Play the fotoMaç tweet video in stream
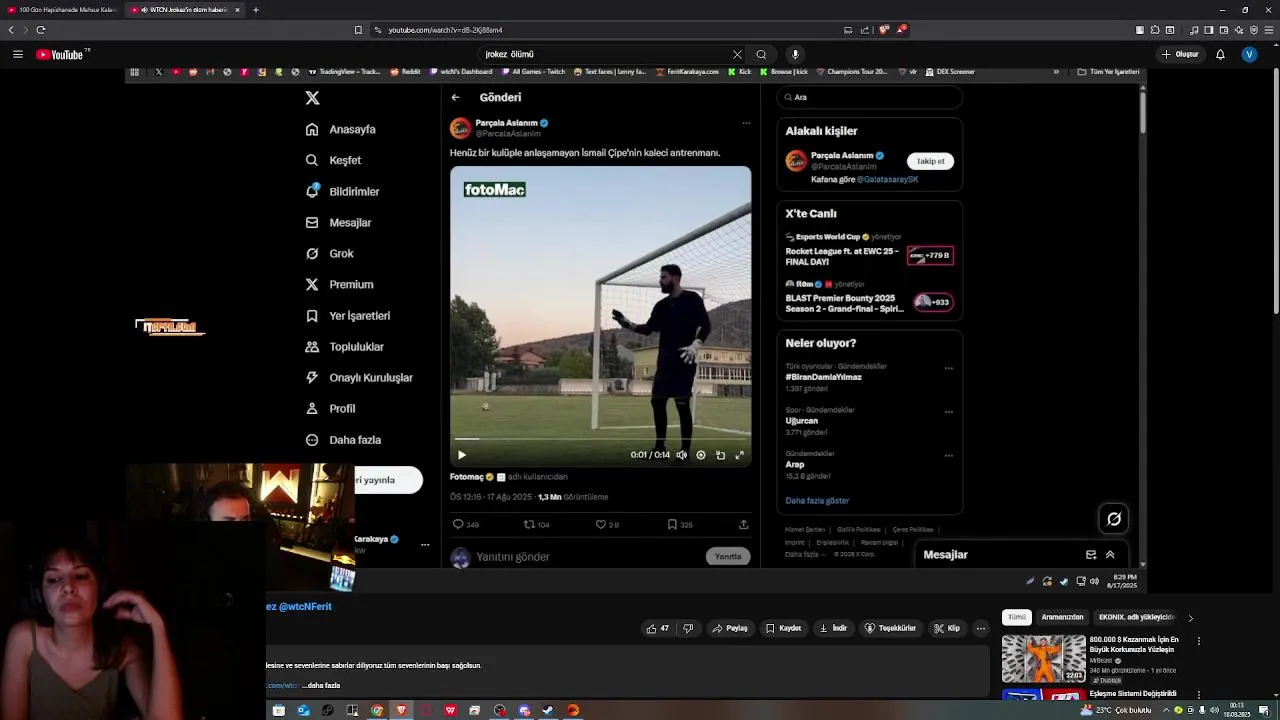Viewport: 1280px width, 720px height. [462, 455]
